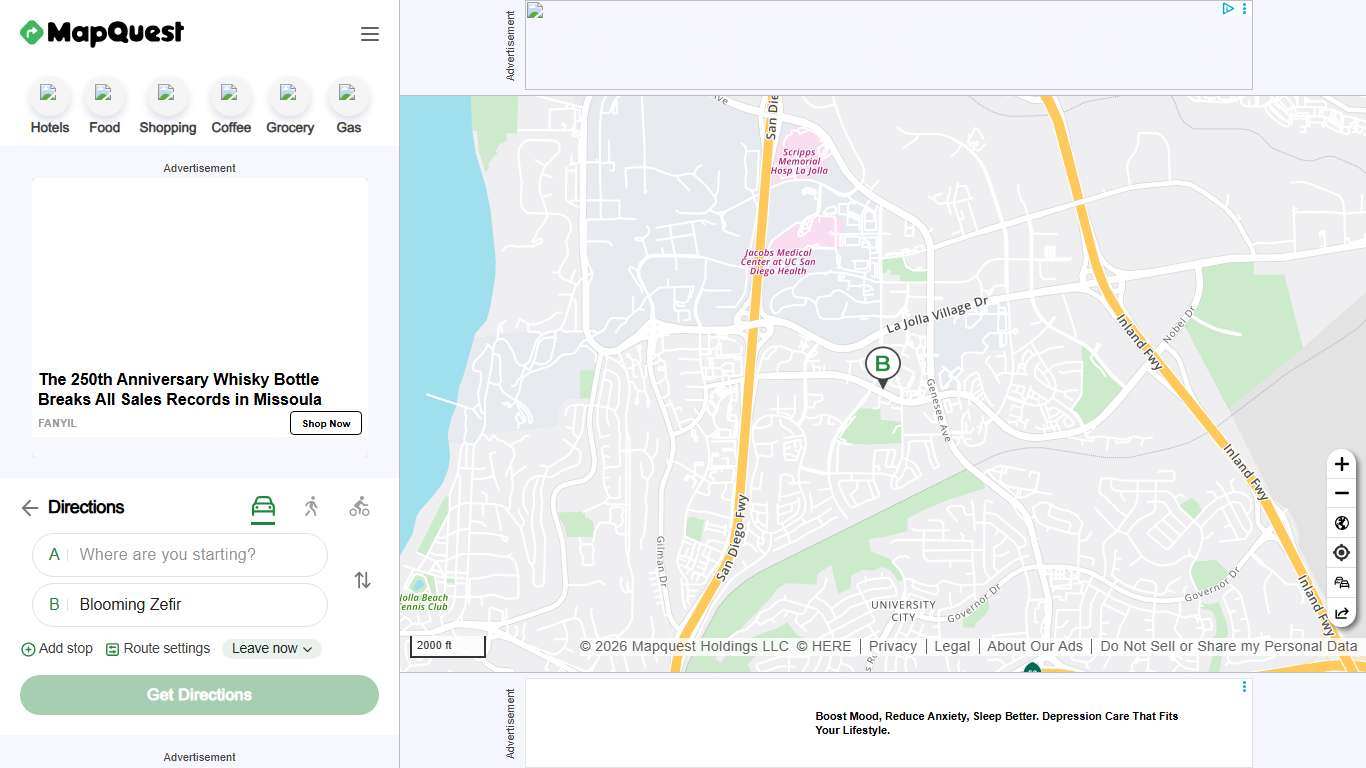Click the Add stop option
The image size is (1366, 768).
[57, 648]
